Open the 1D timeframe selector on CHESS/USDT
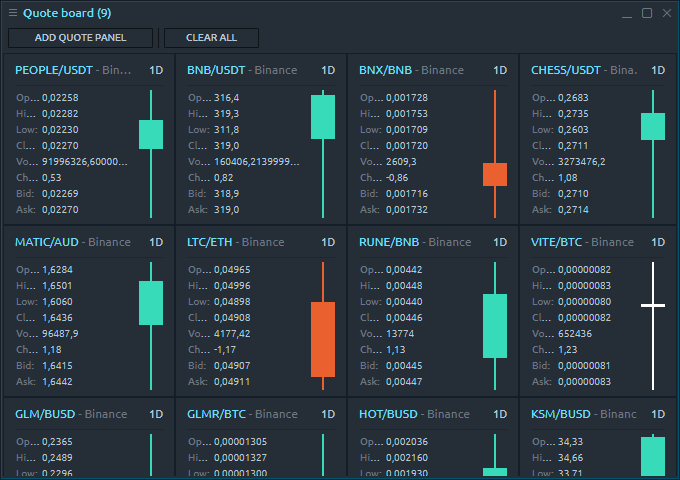680x480 pixels. click(x=658, y=70)
